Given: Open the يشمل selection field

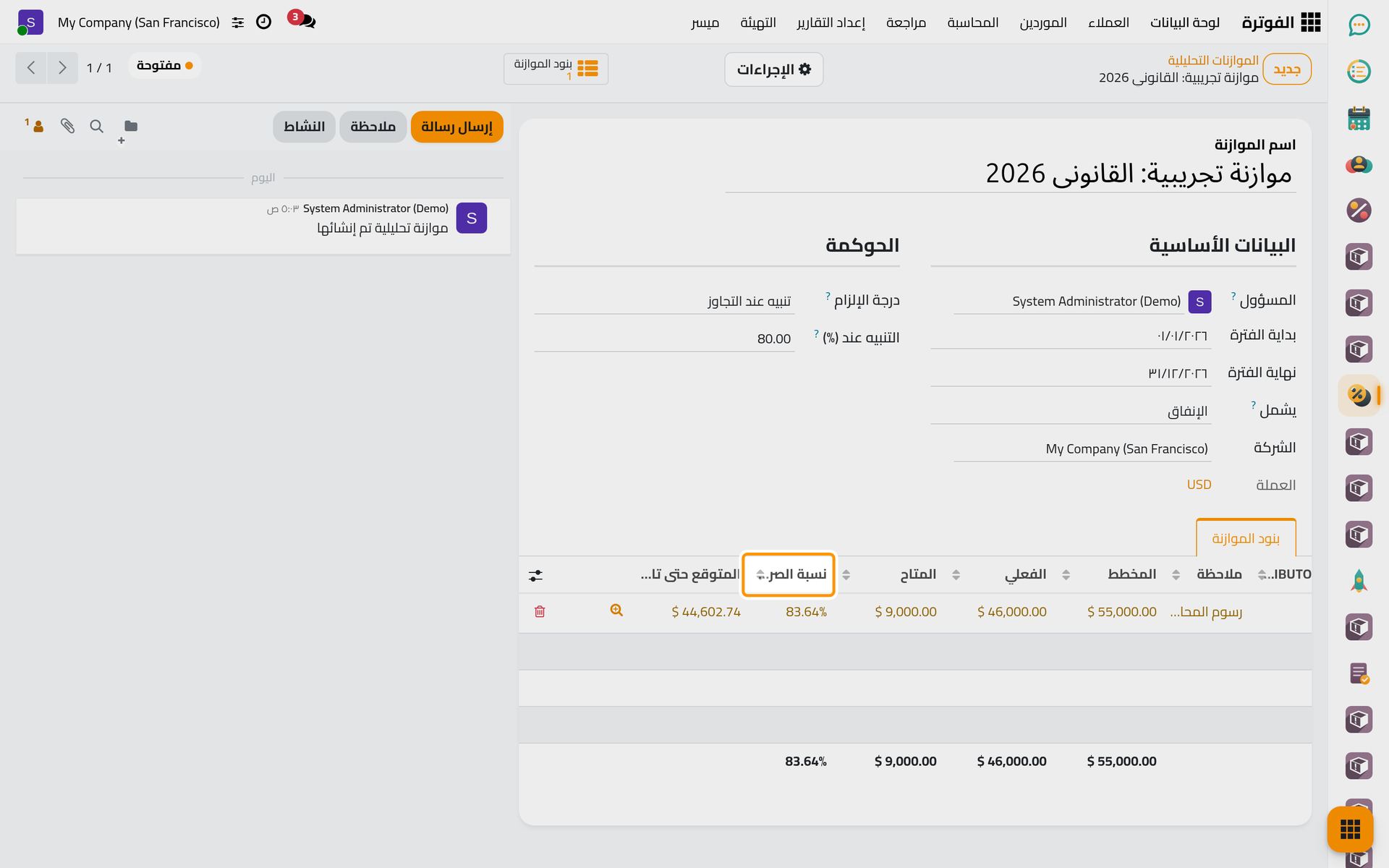Looking at the screenshot, I should click(x=1070, y=411).
